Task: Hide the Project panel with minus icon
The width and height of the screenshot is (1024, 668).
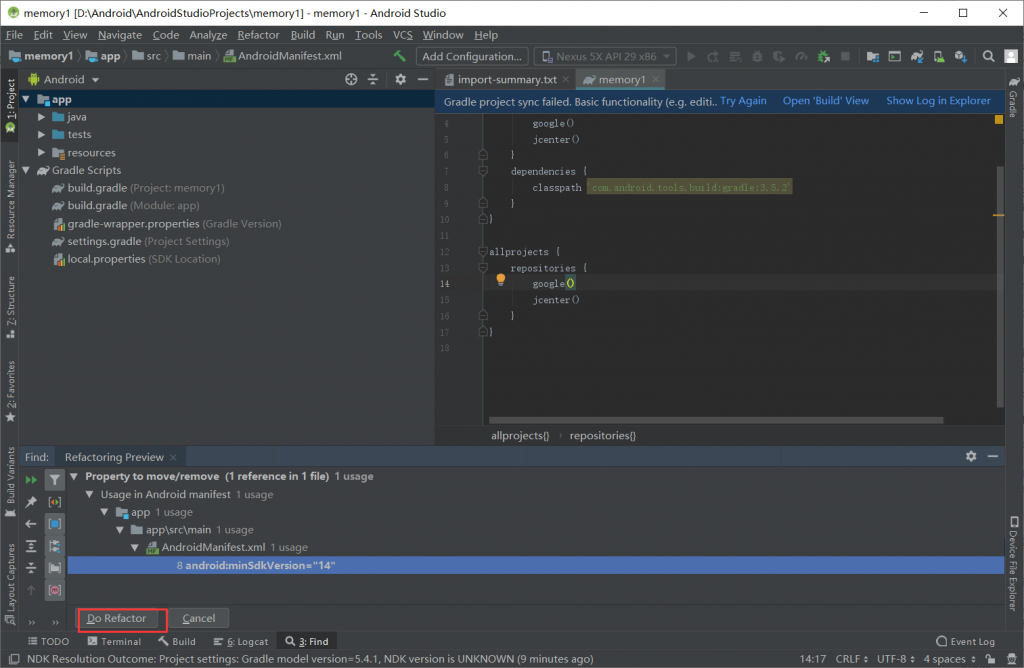Action: [x=423, y=79]
